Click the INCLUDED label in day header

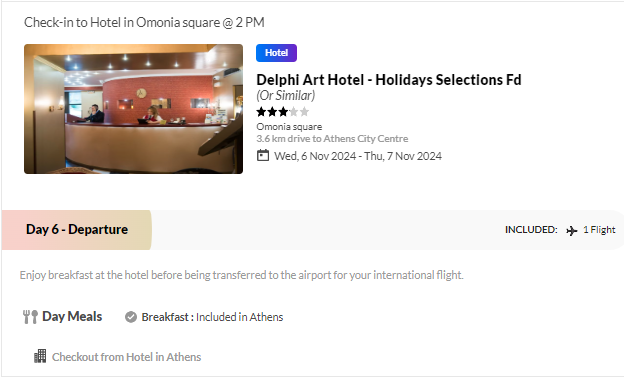(x=531, y=230)
